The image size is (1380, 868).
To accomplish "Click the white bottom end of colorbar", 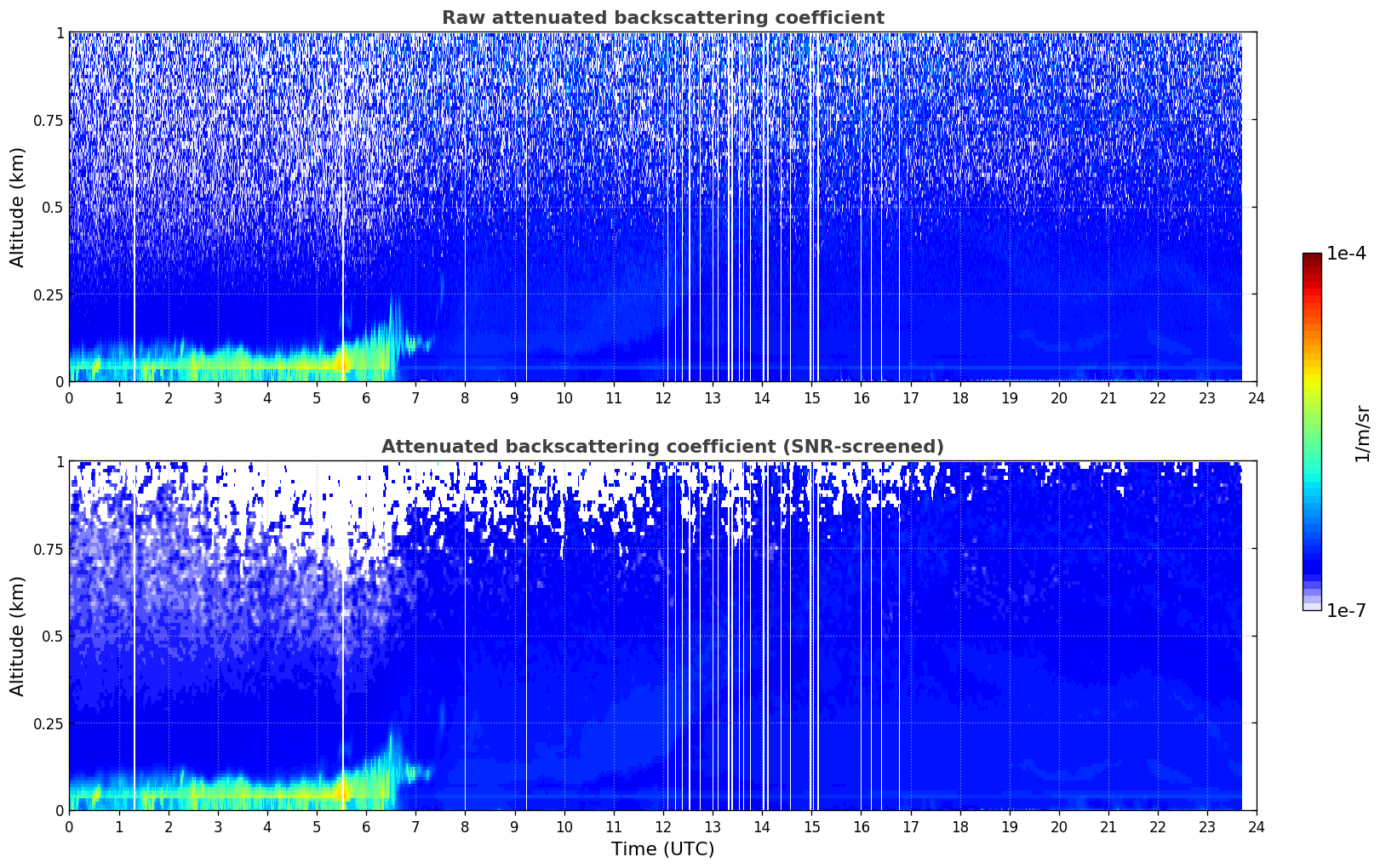I will pyautogui.click(x=1312, y=606).
